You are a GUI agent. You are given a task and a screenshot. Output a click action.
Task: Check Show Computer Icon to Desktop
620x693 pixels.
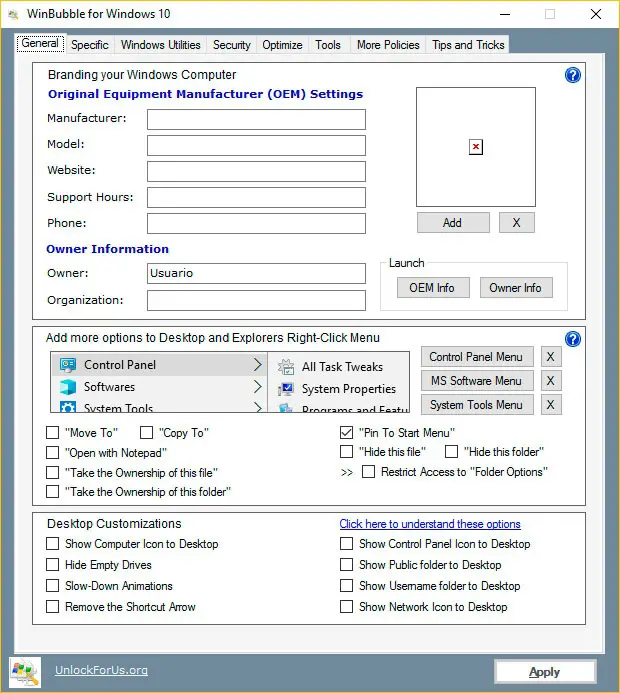(x=53, y=544)
